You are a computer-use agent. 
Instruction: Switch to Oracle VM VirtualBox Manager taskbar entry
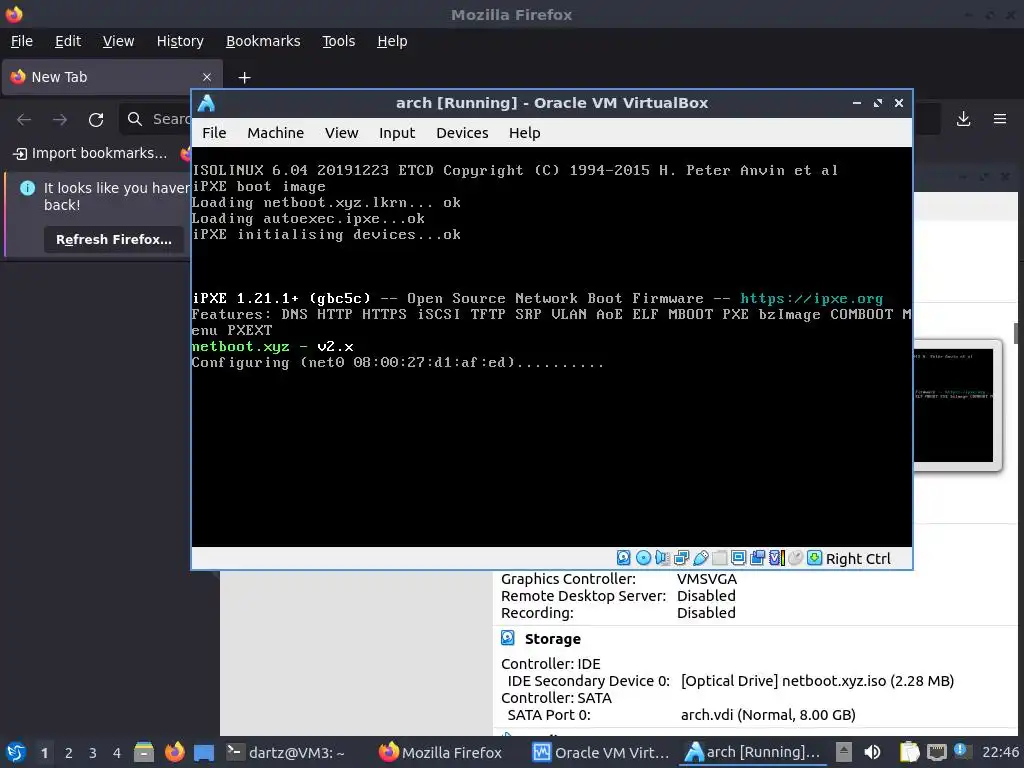pyautogui.click(x=601, y=752)
